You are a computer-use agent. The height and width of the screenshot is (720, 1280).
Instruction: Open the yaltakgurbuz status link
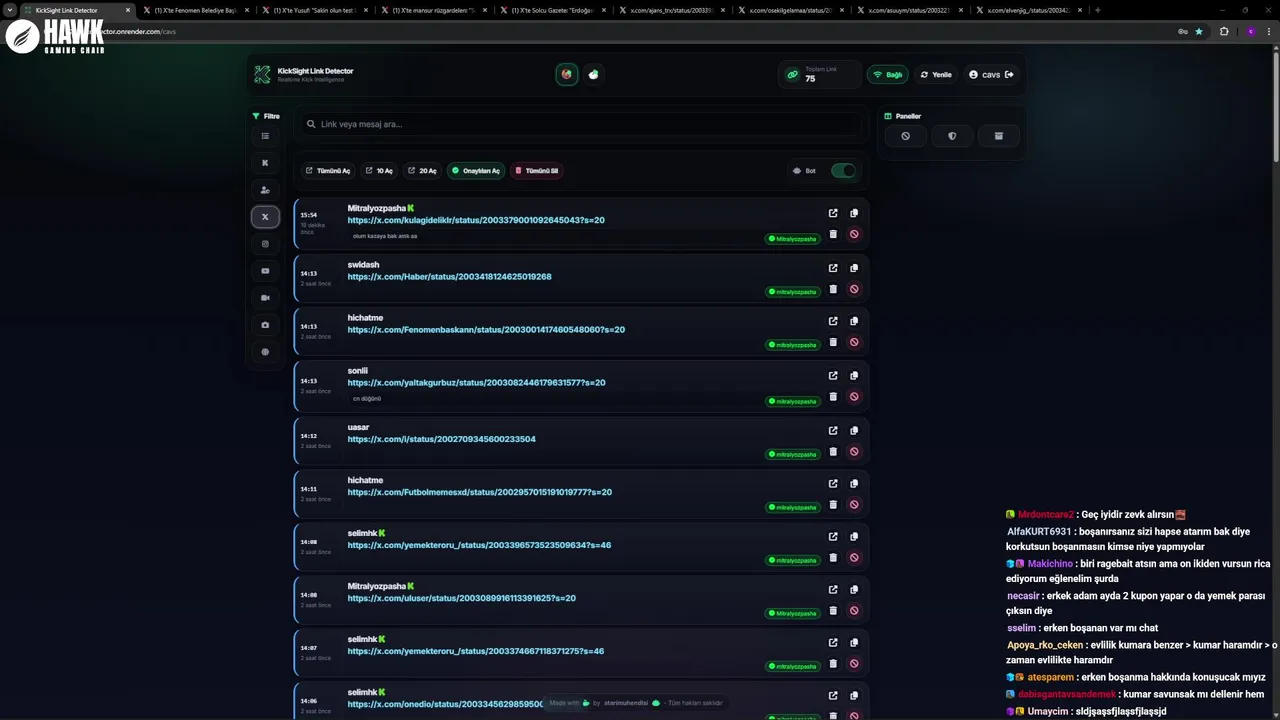pyautogui.click(x=476, y=383)
